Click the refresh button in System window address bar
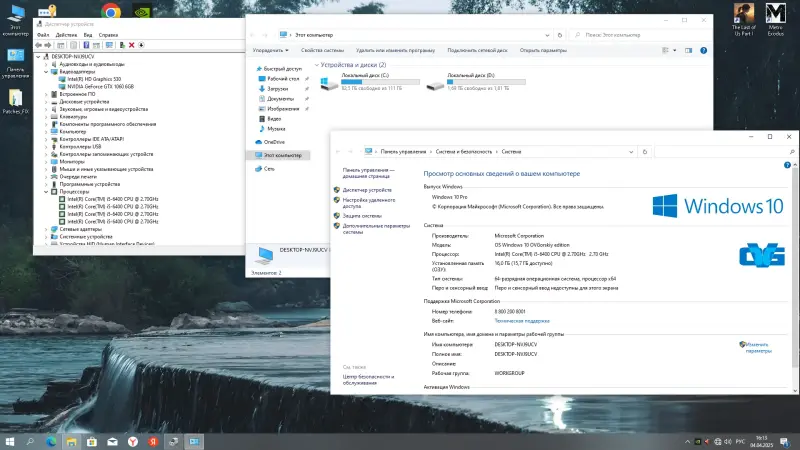 (x=644, y=152)
